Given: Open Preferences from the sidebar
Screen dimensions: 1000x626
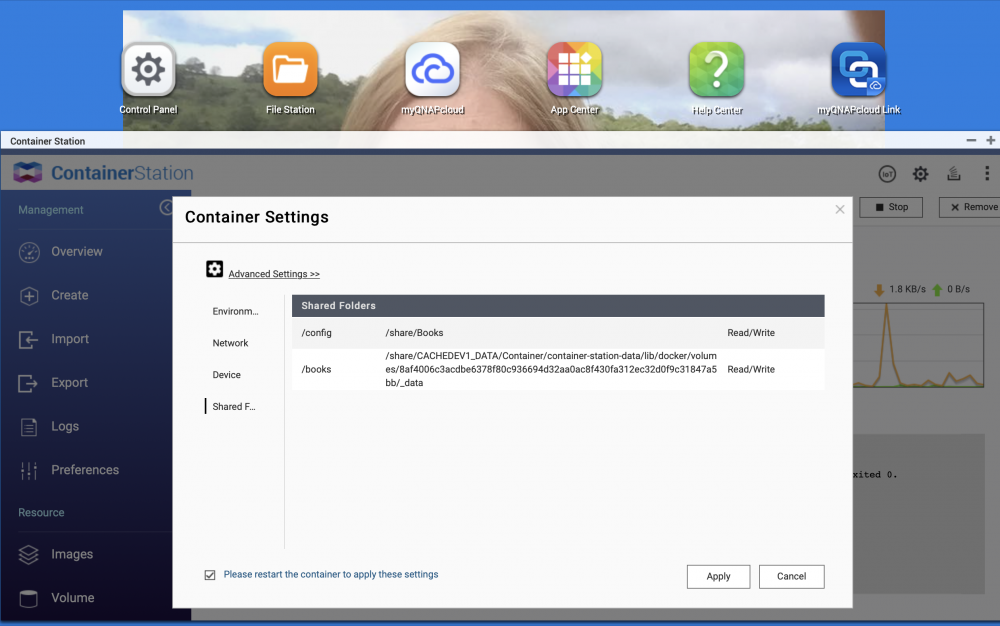Looking at the screenshot, I should tap(86, 470).
